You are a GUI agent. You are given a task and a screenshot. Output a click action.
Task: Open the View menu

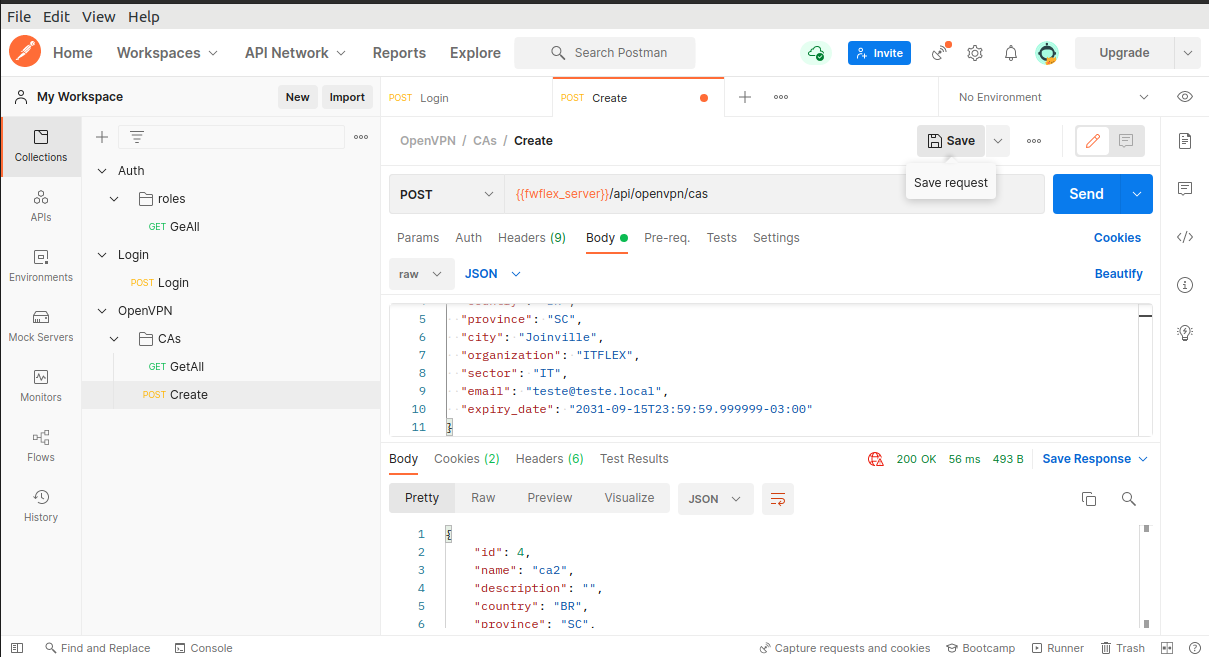coord(99,17)
